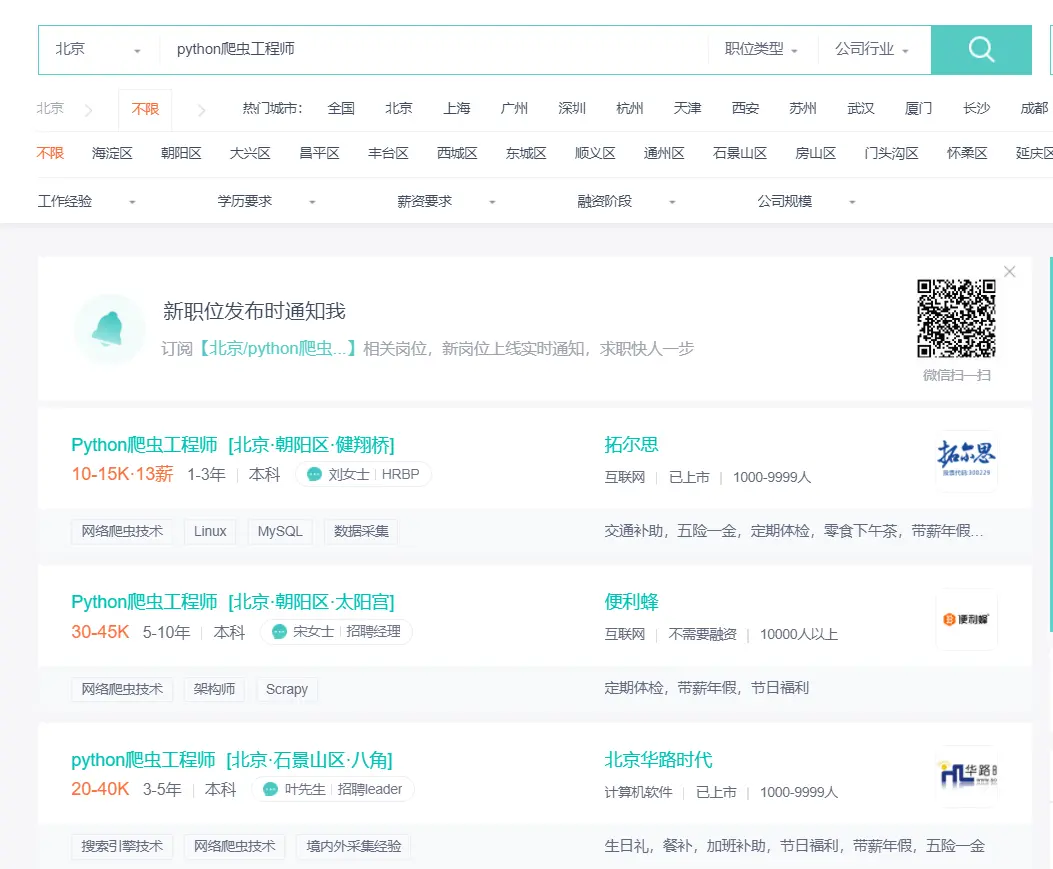The image size is (1053, 869).
Task: Open 拓尔思 company page
Action: 631,445
